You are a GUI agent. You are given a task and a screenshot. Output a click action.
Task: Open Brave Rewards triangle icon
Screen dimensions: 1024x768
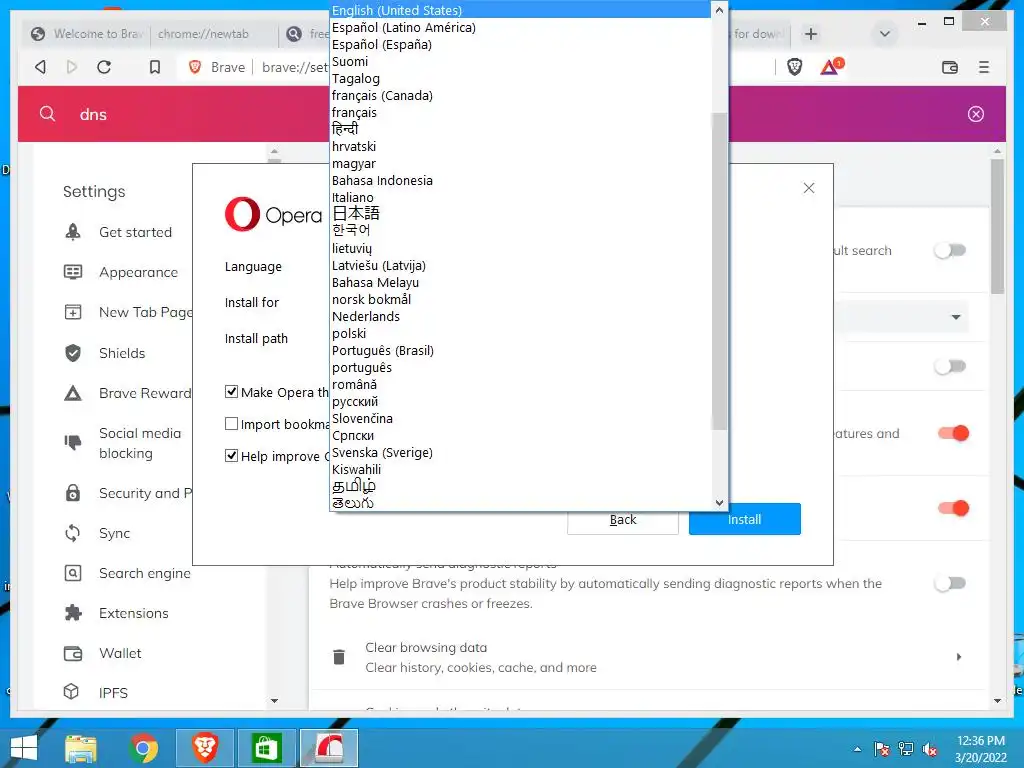coord(831,67)
